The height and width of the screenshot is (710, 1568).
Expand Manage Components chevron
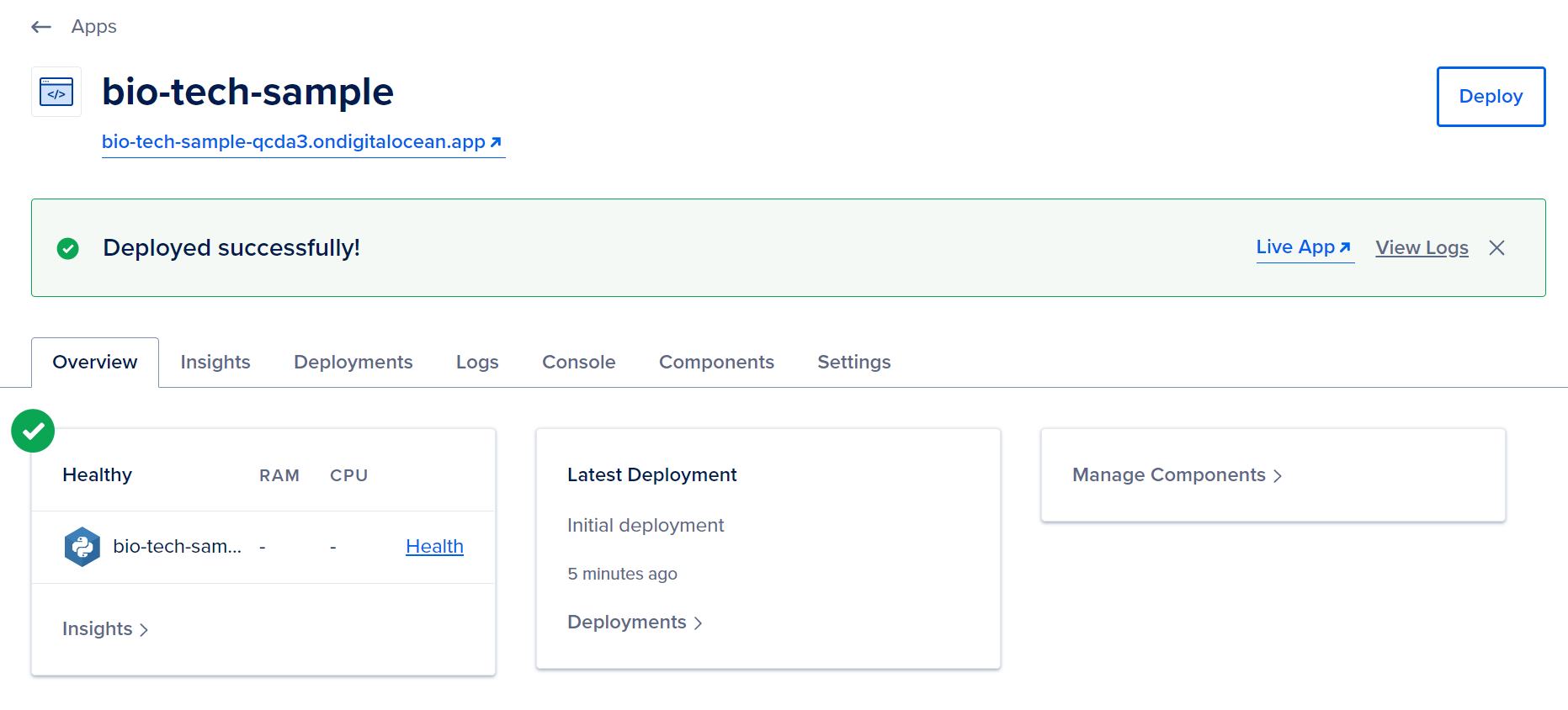(1278, 476)
